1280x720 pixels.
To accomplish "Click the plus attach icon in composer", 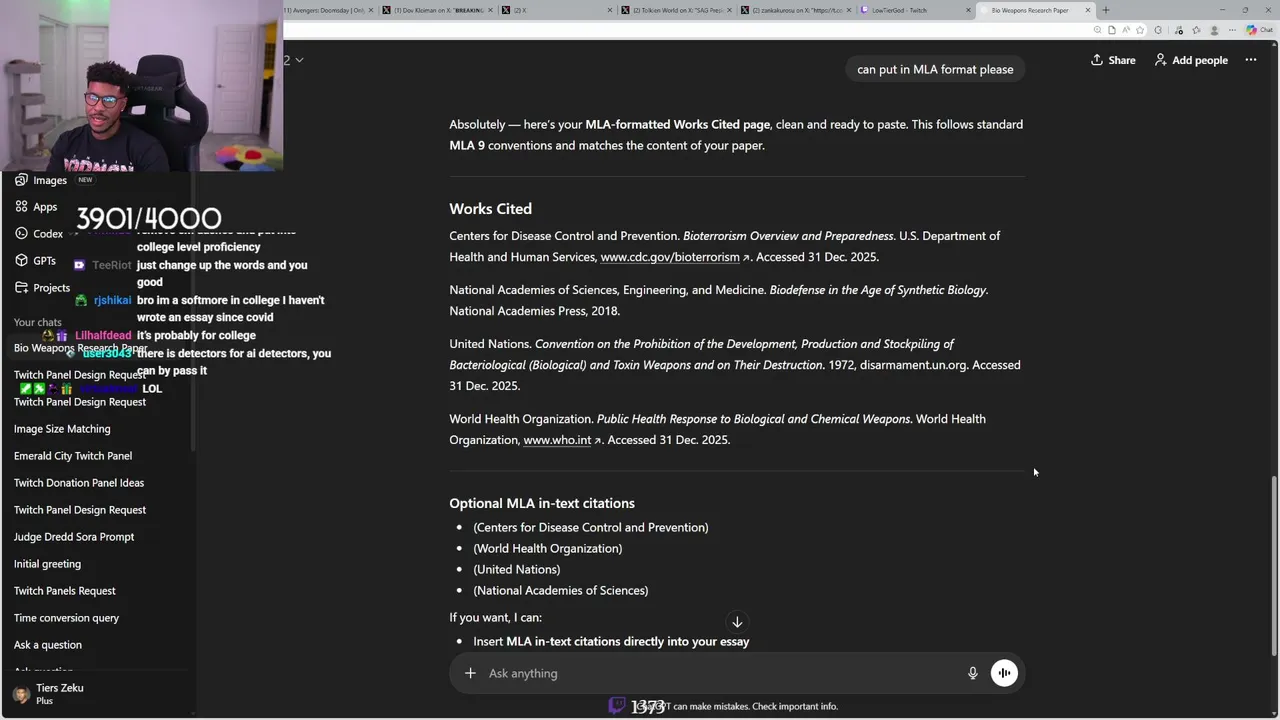I will pyautogui.click(x=470, y=673).
